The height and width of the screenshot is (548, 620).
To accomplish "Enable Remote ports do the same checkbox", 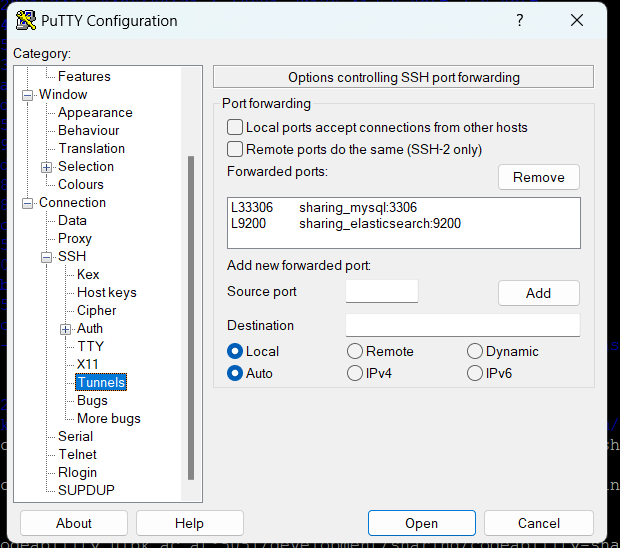I will click(x=235, y=149).
